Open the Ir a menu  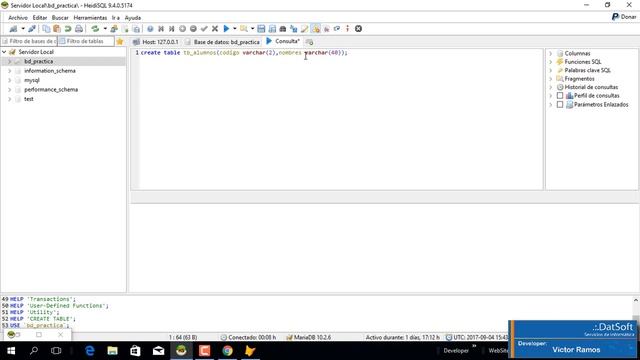click(116, 18)
